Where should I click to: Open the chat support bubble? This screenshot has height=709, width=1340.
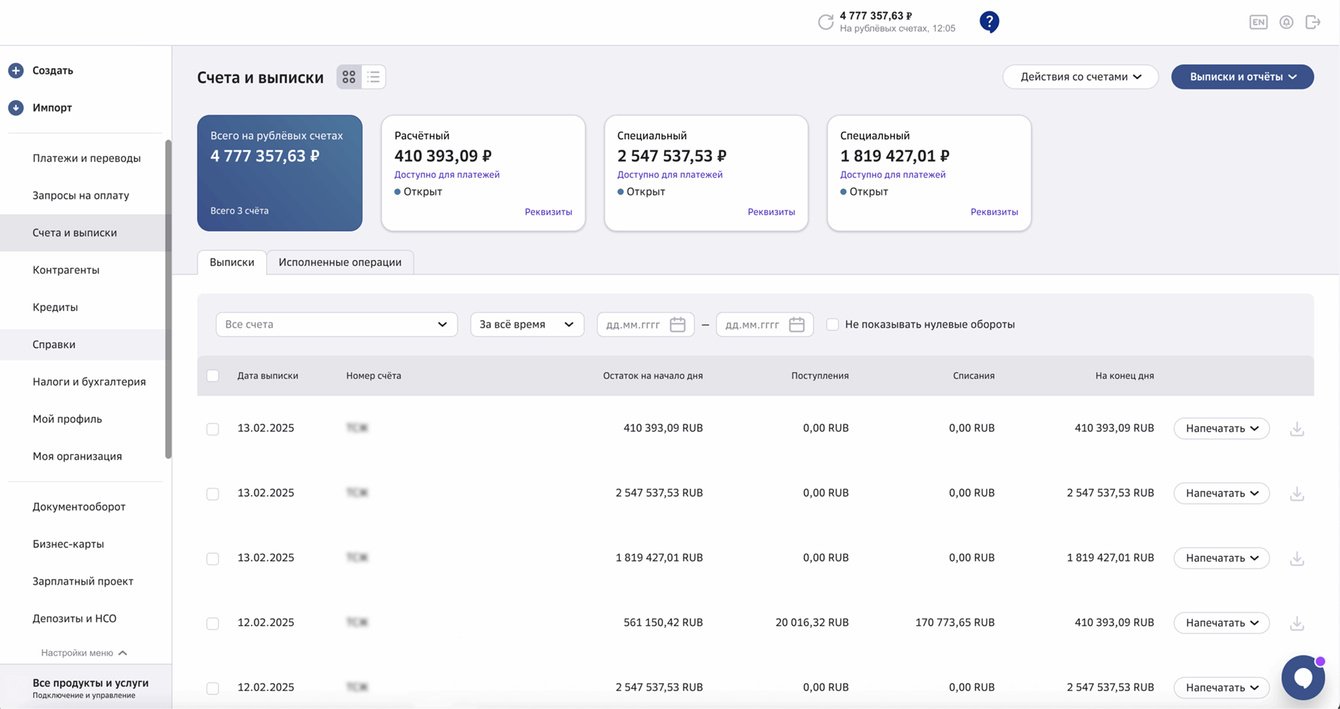click(x=1303, y=677)
